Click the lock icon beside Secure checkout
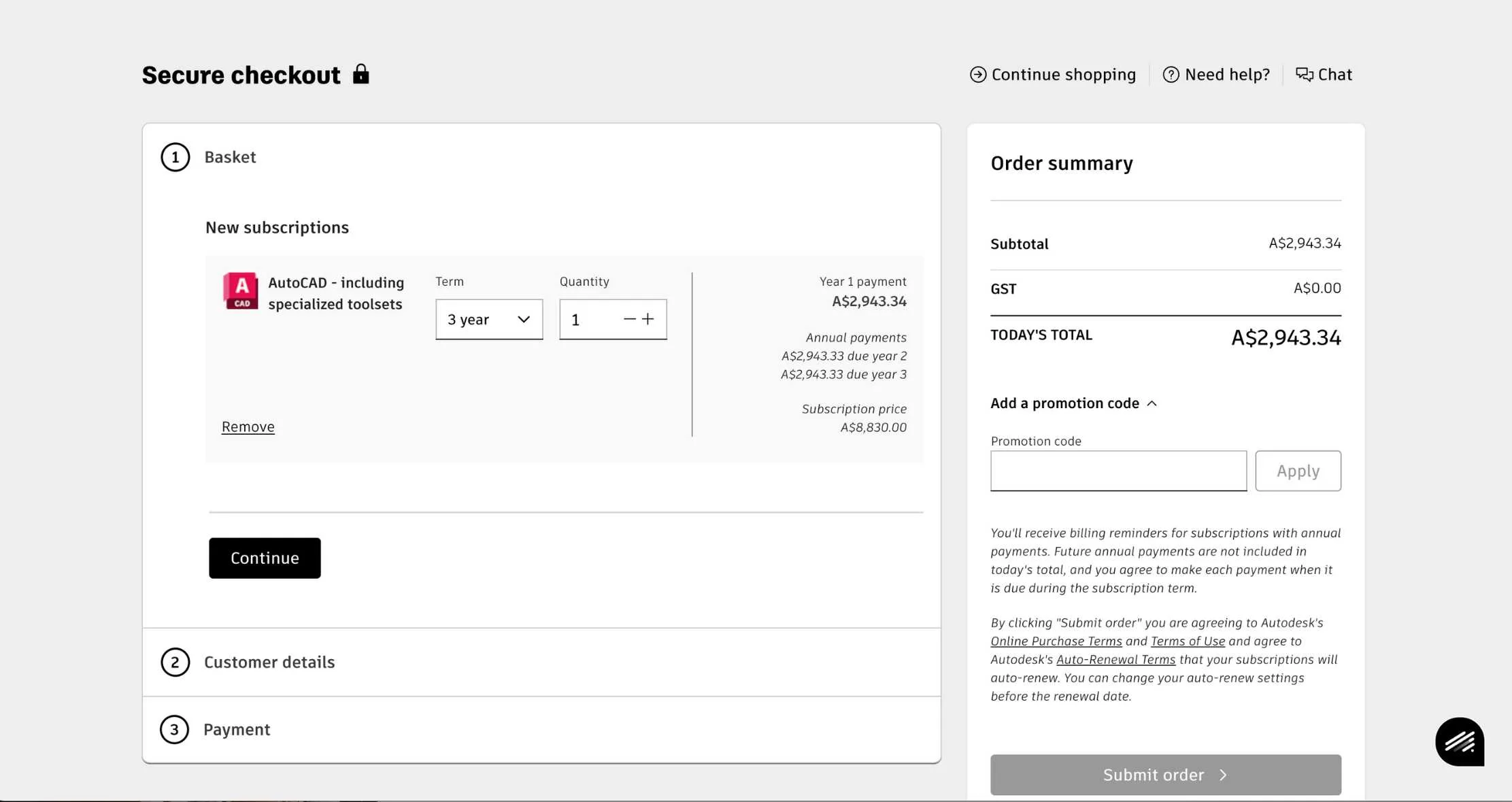1512x802 pixels. (361, 73)
